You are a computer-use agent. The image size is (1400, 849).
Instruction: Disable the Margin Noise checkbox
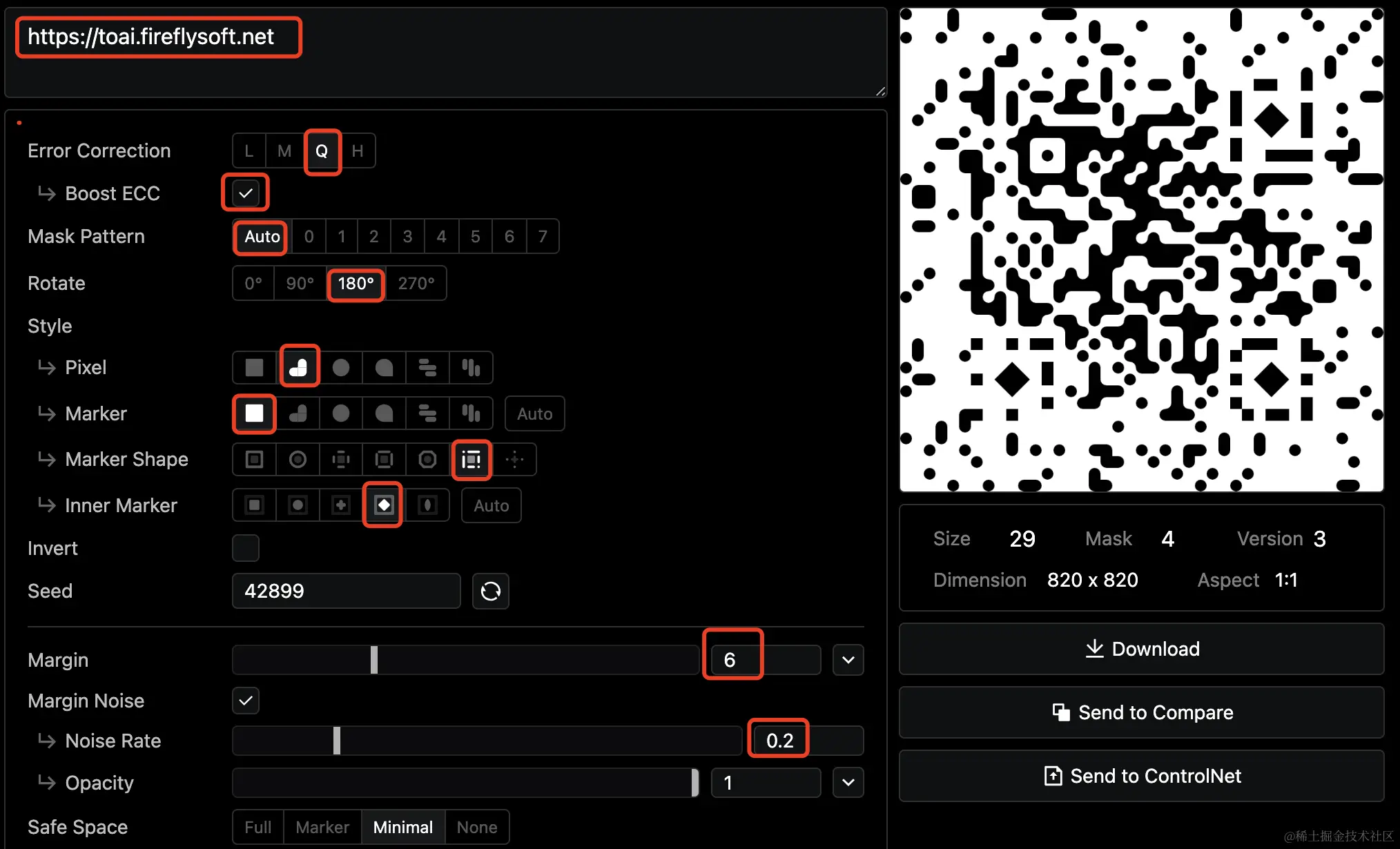coord(246,701)
